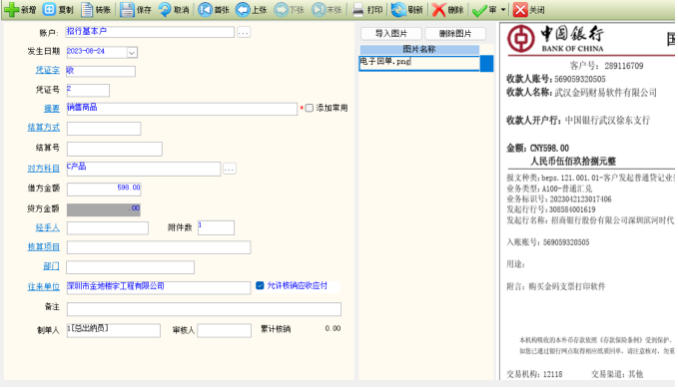Click the 备注 input field
This screenshot has height=390, width=678.
204,309
